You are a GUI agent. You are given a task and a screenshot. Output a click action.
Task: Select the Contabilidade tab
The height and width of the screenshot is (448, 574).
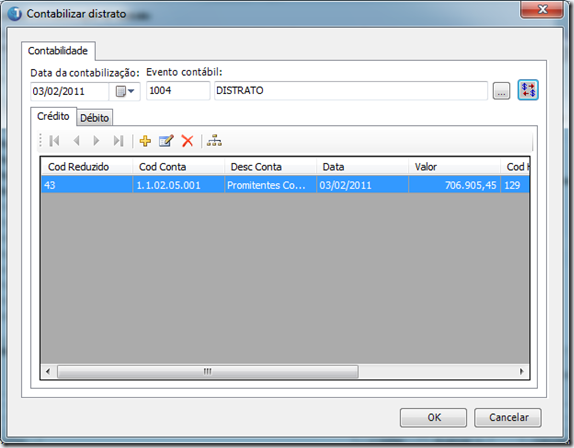[x=58, y=51]
